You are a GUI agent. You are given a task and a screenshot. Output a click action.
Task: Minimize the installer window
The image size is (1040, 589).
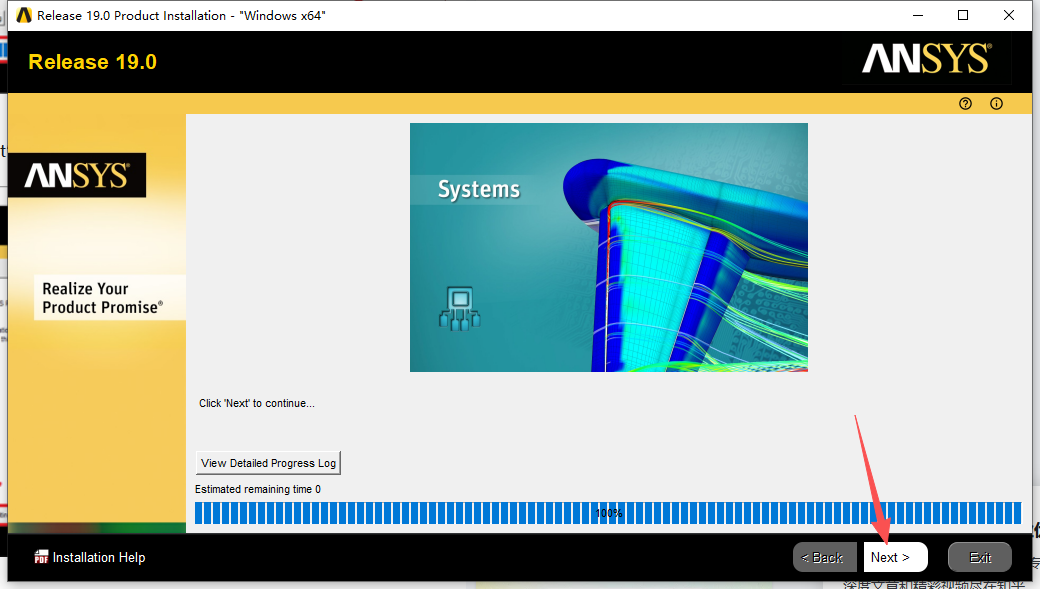[917, 15]
